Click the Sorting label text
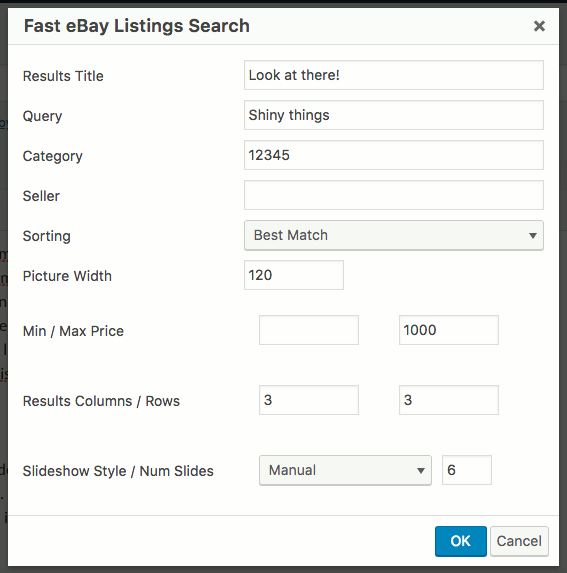 [x=46, y=236]
